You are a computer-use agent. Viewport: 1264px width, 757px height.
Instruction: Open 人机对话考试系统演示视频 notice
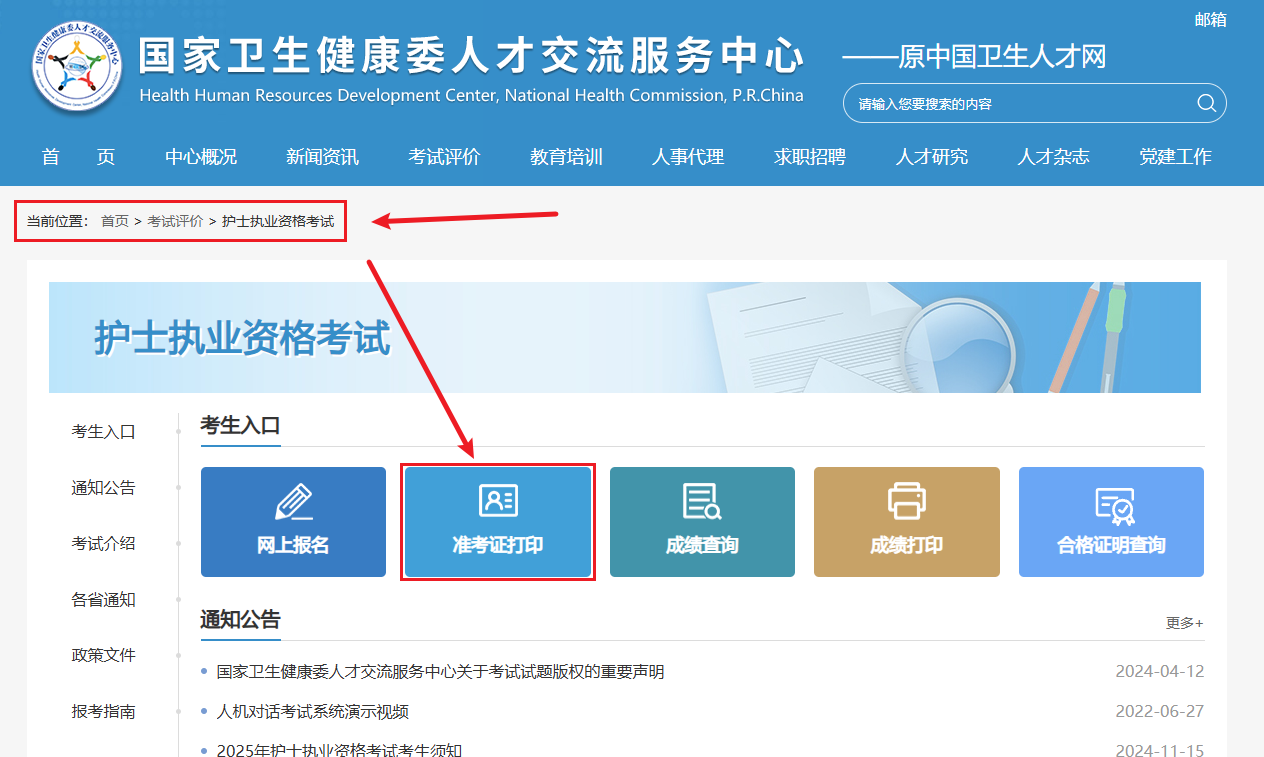point(312,712)
